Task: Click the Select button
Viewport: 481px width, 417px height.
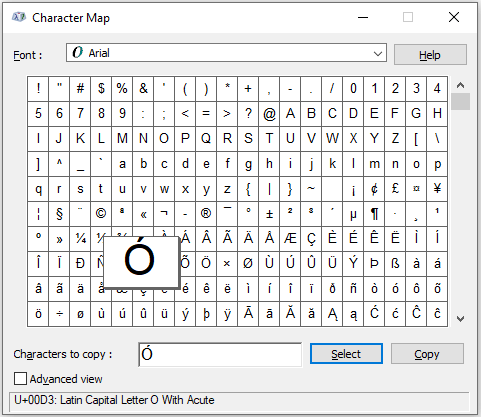Action: [346, 354]
